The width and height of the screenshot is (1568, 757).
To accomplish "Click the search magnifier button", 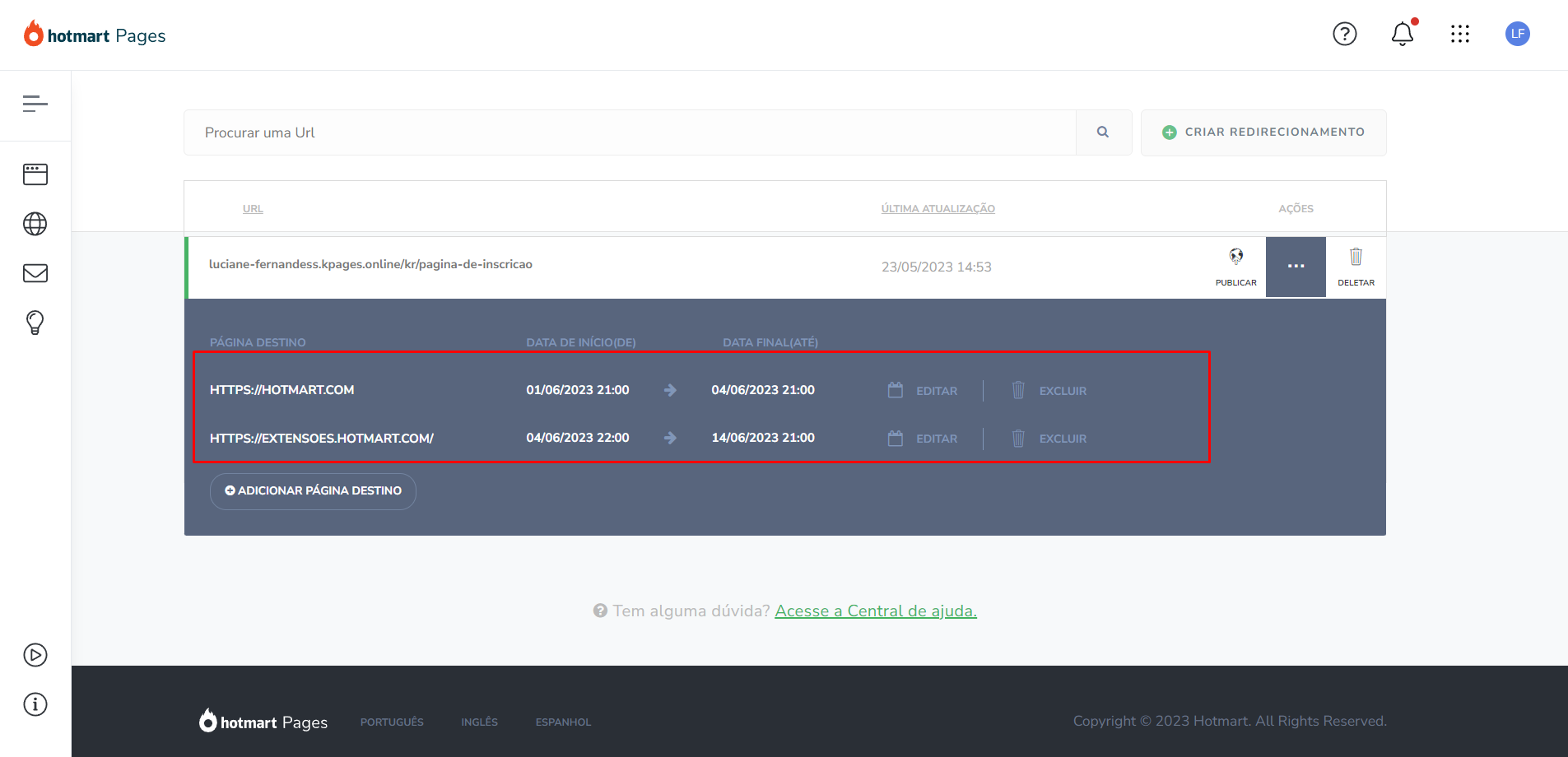I will 1103,132.
